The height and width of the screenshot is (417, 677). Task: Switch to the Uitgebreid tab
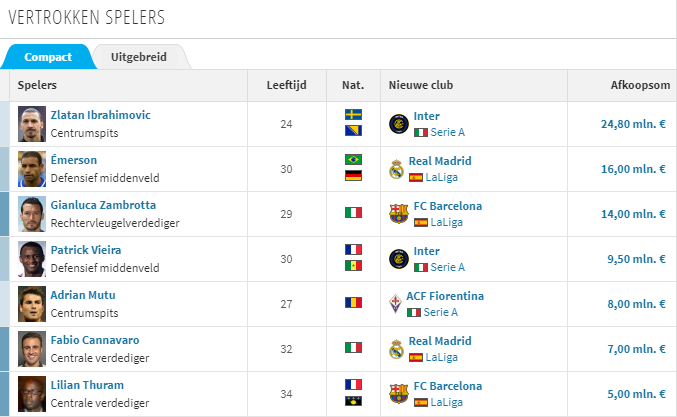(x=138, y=57)
